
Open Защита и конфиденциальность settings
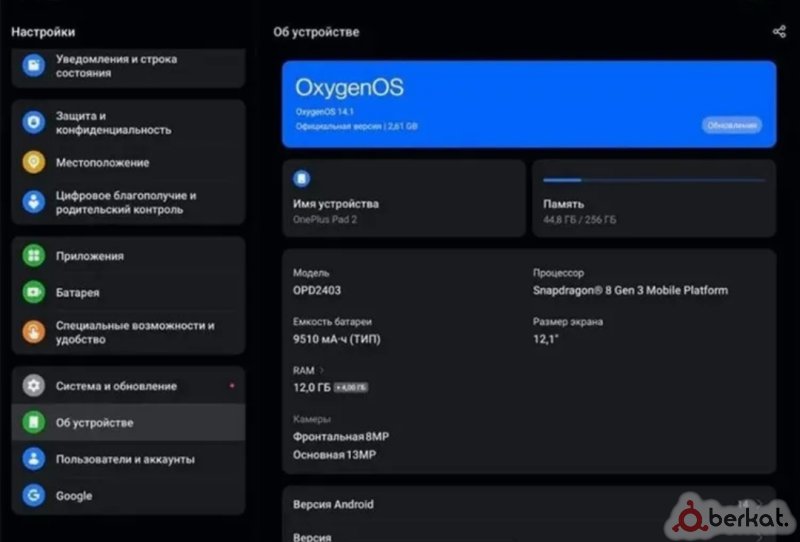coord(128,122)
